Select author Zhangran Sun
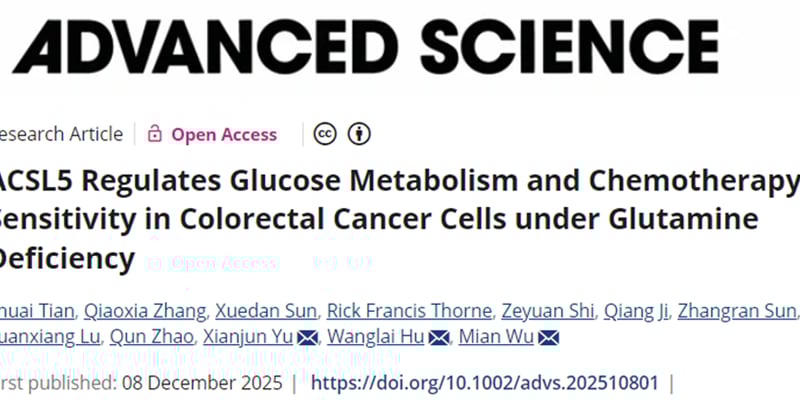The width and height of the screenshot is (800, 400). (x=737, y=311)
